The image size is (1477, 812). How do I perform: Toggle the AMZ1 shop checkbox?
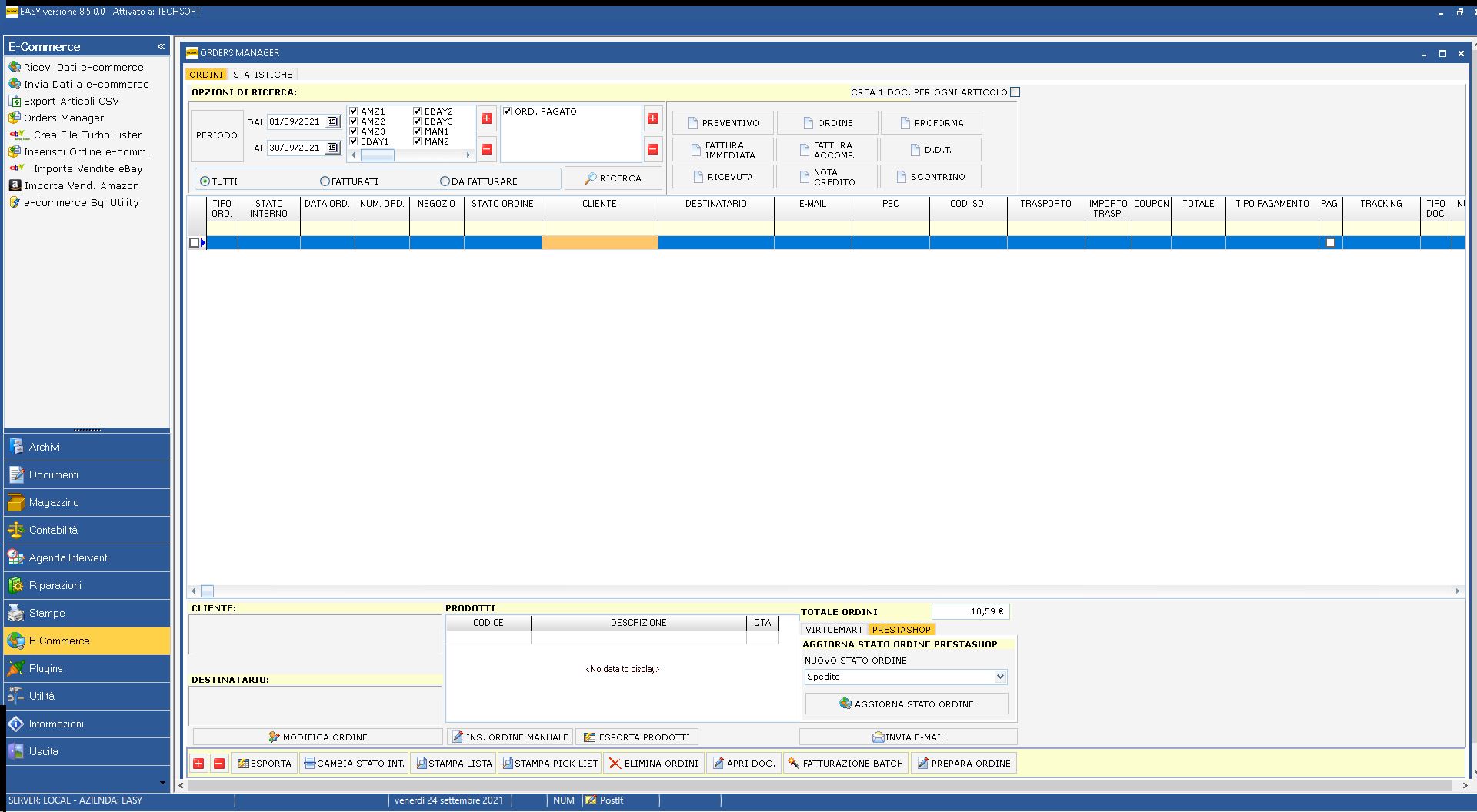coord(354,111)
